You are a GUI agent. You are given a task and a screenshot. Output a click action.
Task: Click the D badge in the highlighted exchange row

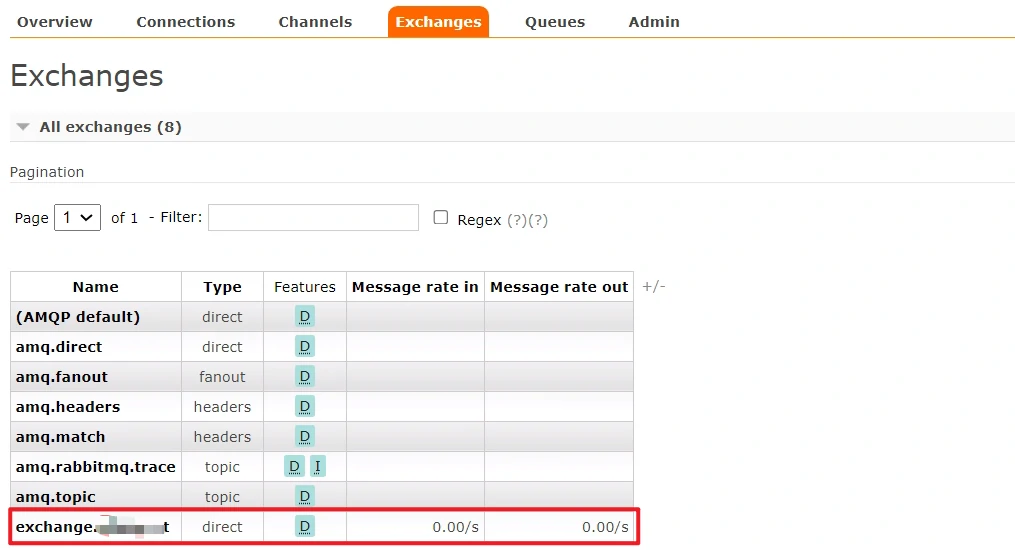(x=305, y=527)
